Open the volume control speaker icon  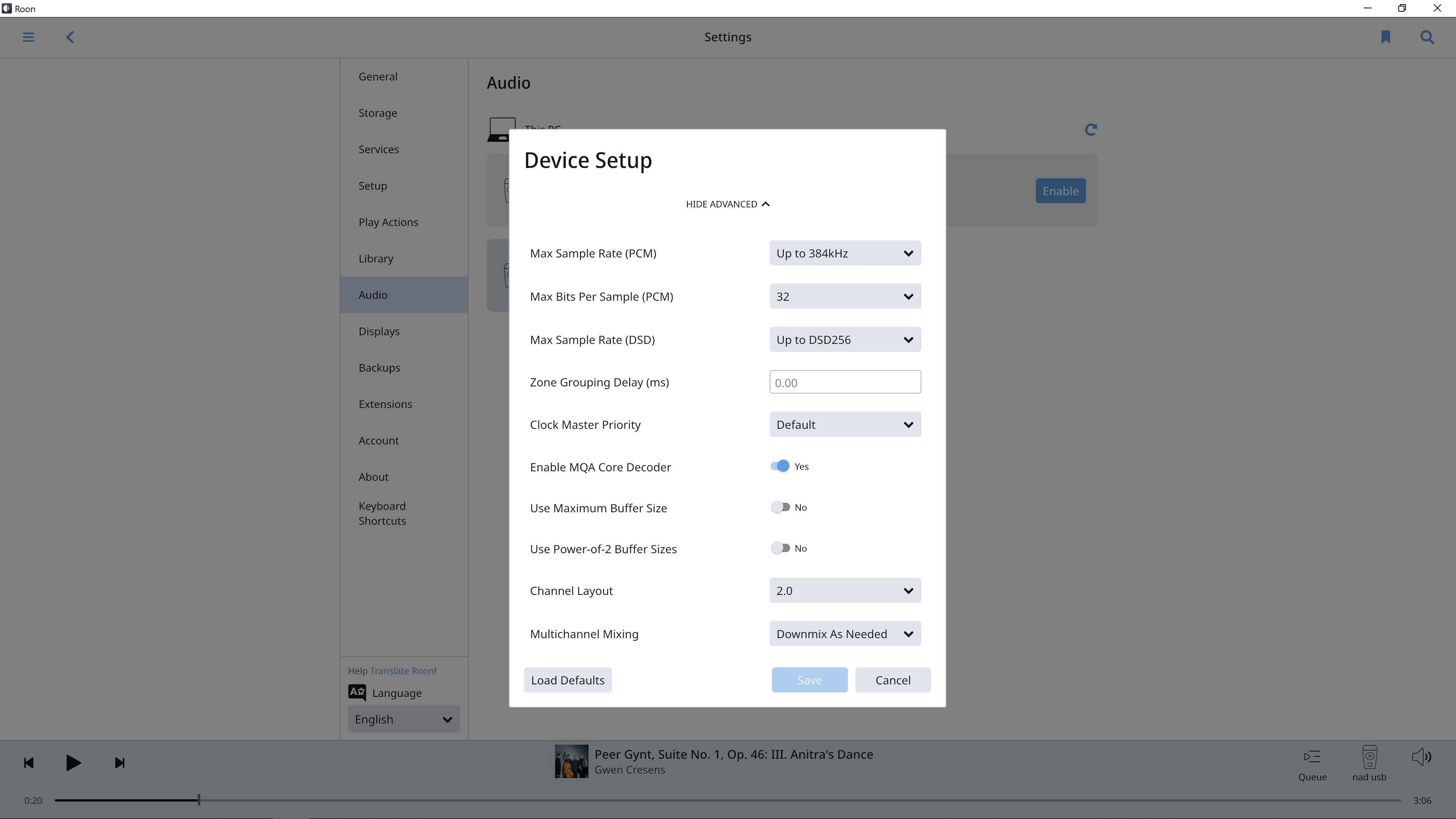point(1422,756)
